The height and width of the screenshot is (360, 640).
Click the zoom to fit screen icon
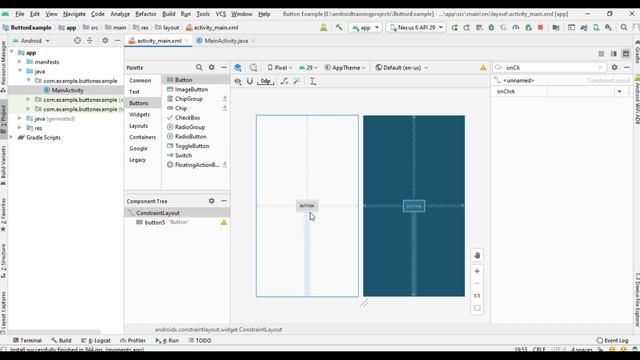[x=477, y=308]
